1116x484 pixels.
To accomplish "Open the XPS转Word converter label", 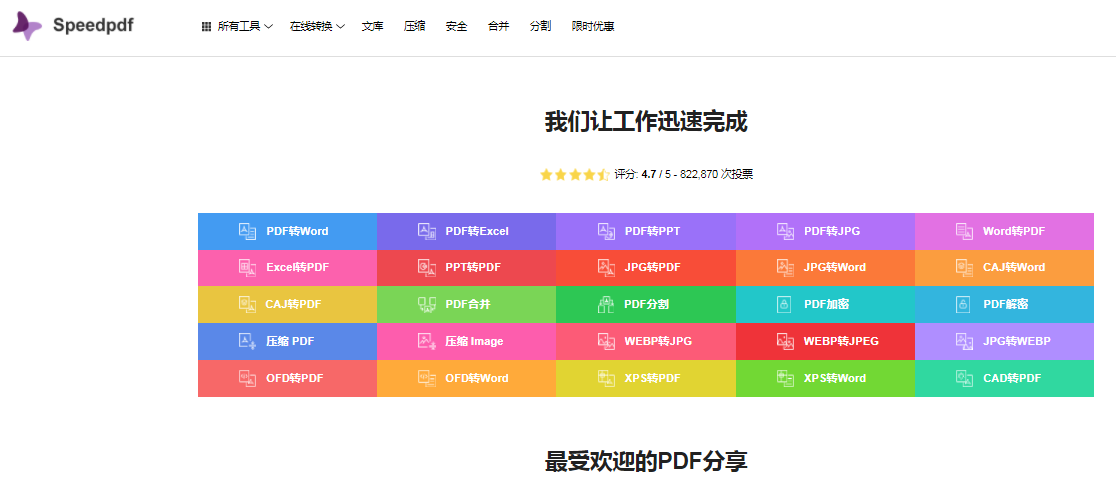I will click(835, 378).
